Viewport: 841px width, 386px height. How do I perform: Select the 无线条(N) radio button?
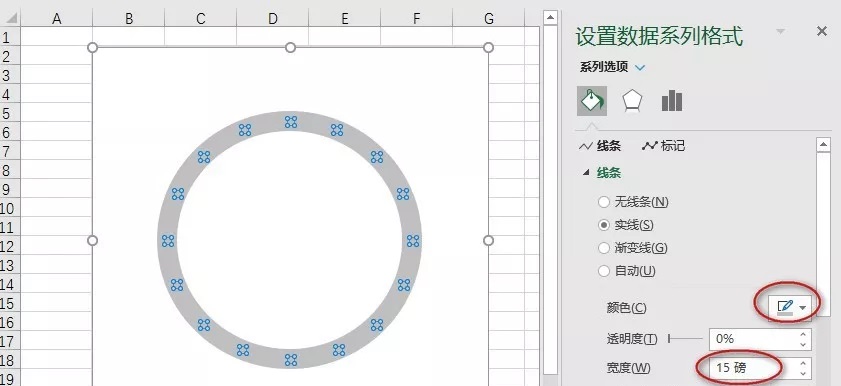point(604,202)
